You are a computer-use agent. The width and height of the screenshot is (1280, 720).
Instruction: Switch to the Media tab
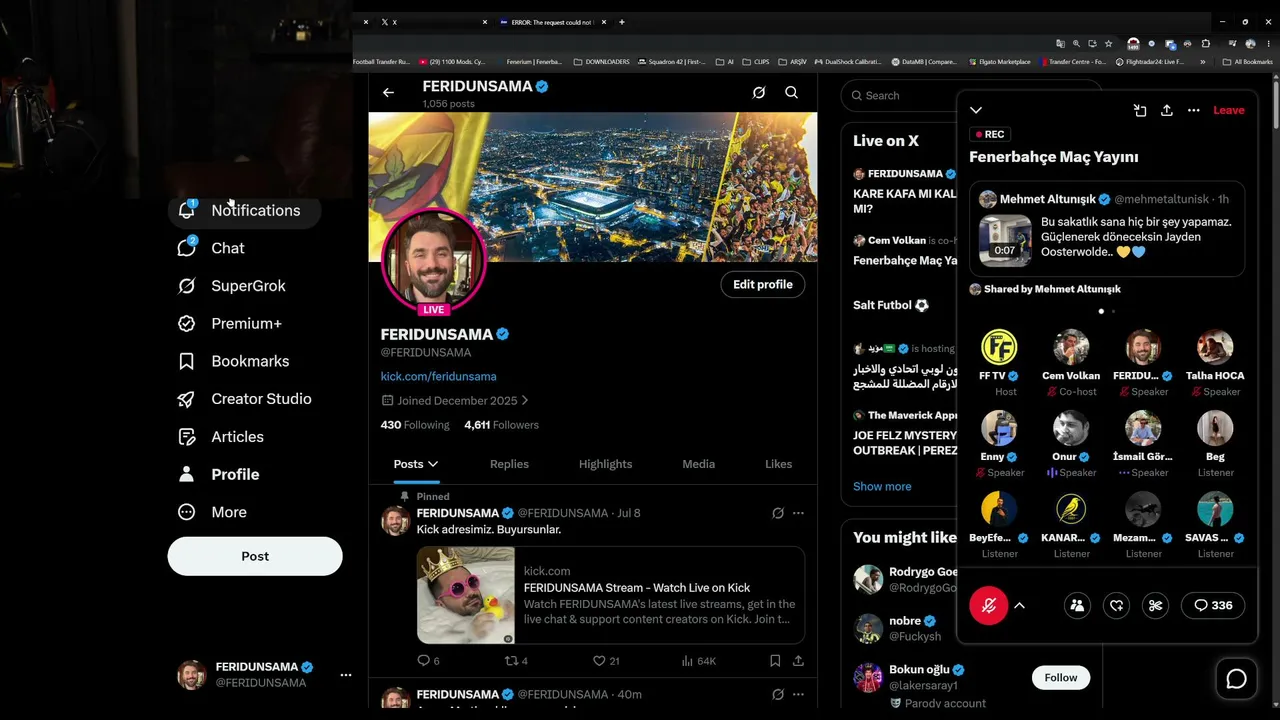click(698, 464)
